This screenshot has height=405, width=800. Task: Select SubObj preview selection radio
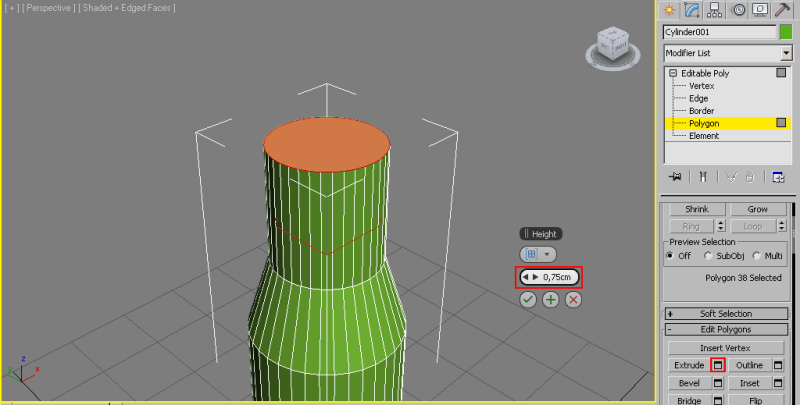(708, 256)
